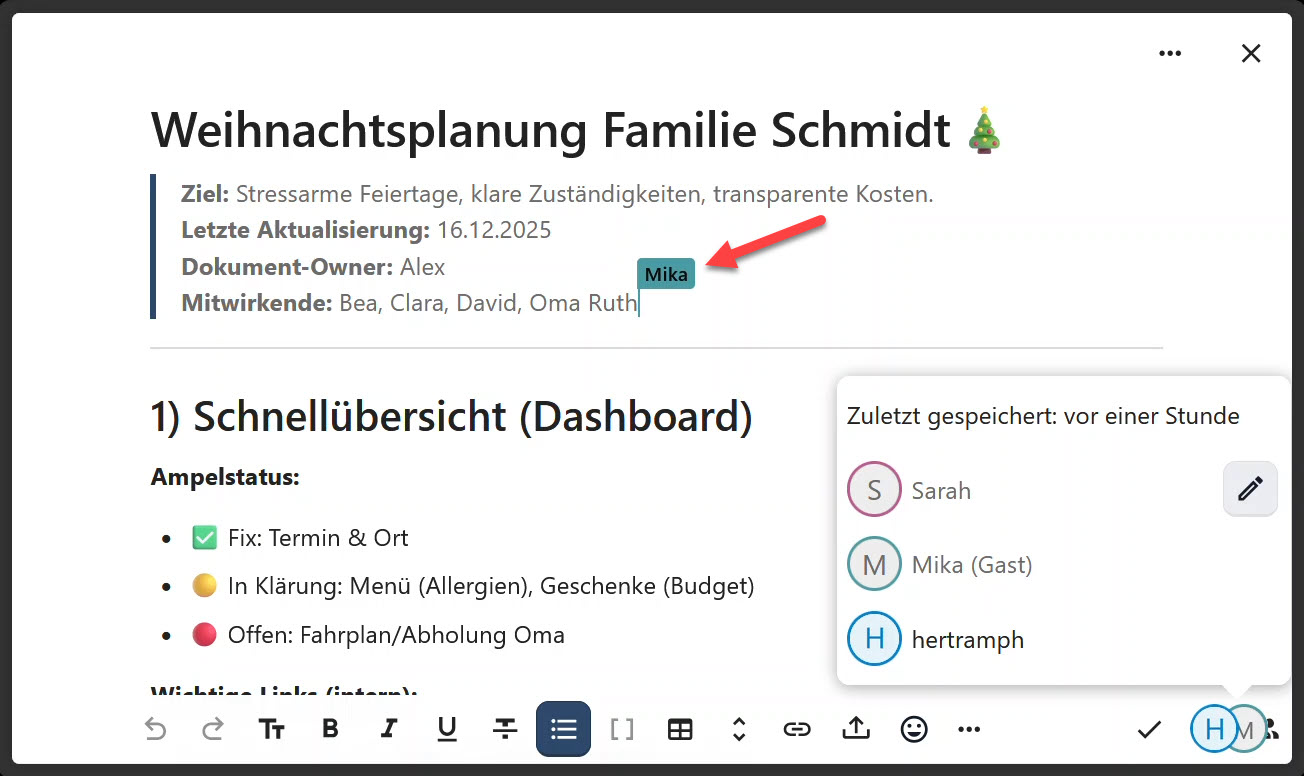Open more formatting options in the toolbar
1304x776 pixels.
[969, 729]
